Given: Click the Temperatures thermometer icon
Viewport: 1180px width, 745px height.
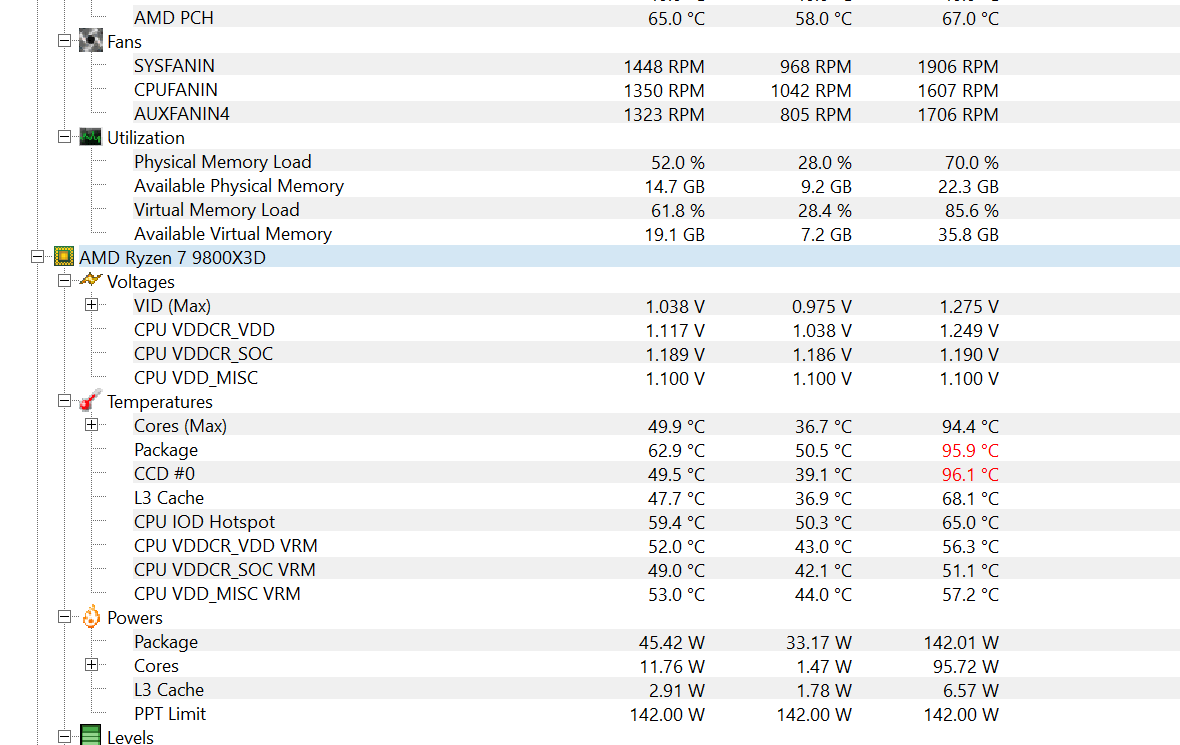Looking at the screenshot, I should click(x=90, y=400).
